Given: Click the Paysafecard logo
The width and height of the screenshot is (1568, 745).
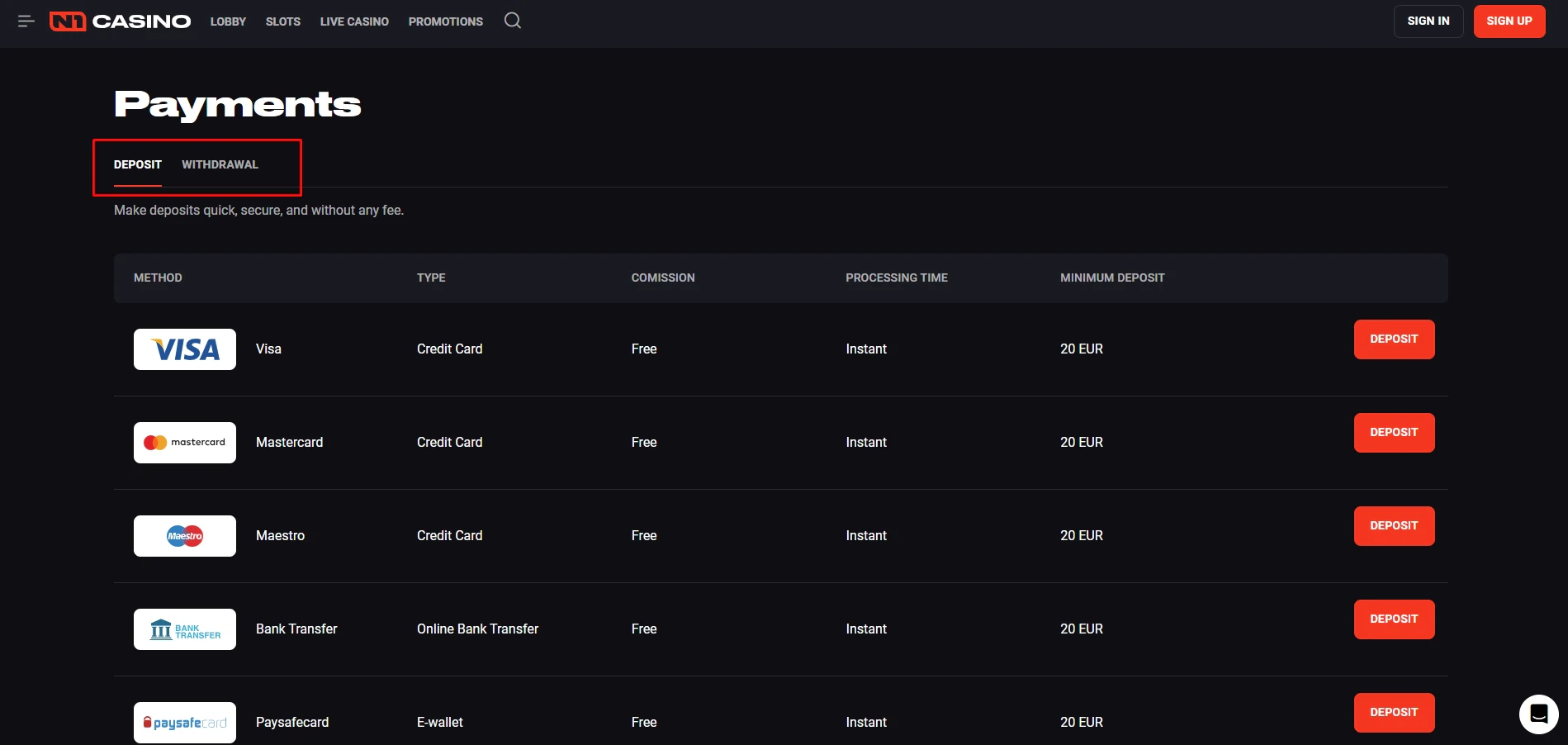Looking at the screenshot, I should click(x=185, y=723).
